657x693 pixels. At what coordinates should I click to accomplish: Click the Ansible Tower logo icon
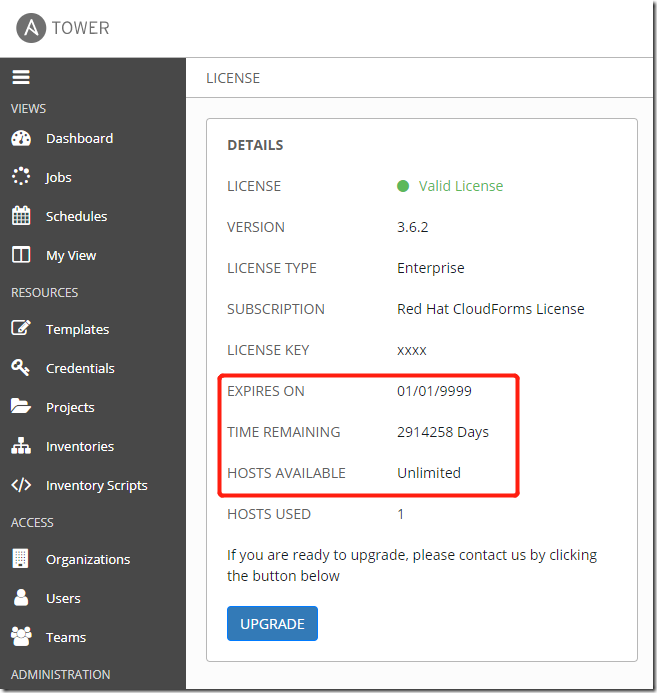point(31,28)
